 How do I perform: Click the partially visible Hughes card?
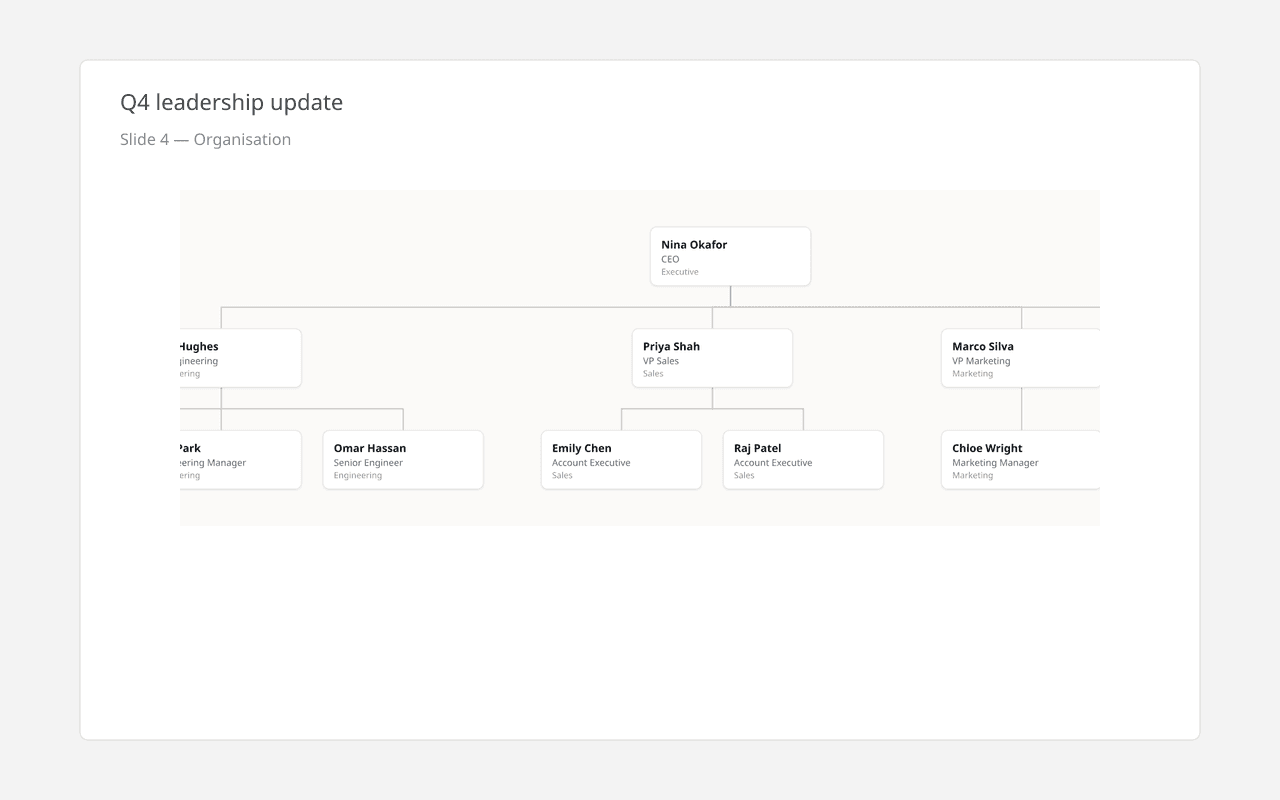(240, 359)
